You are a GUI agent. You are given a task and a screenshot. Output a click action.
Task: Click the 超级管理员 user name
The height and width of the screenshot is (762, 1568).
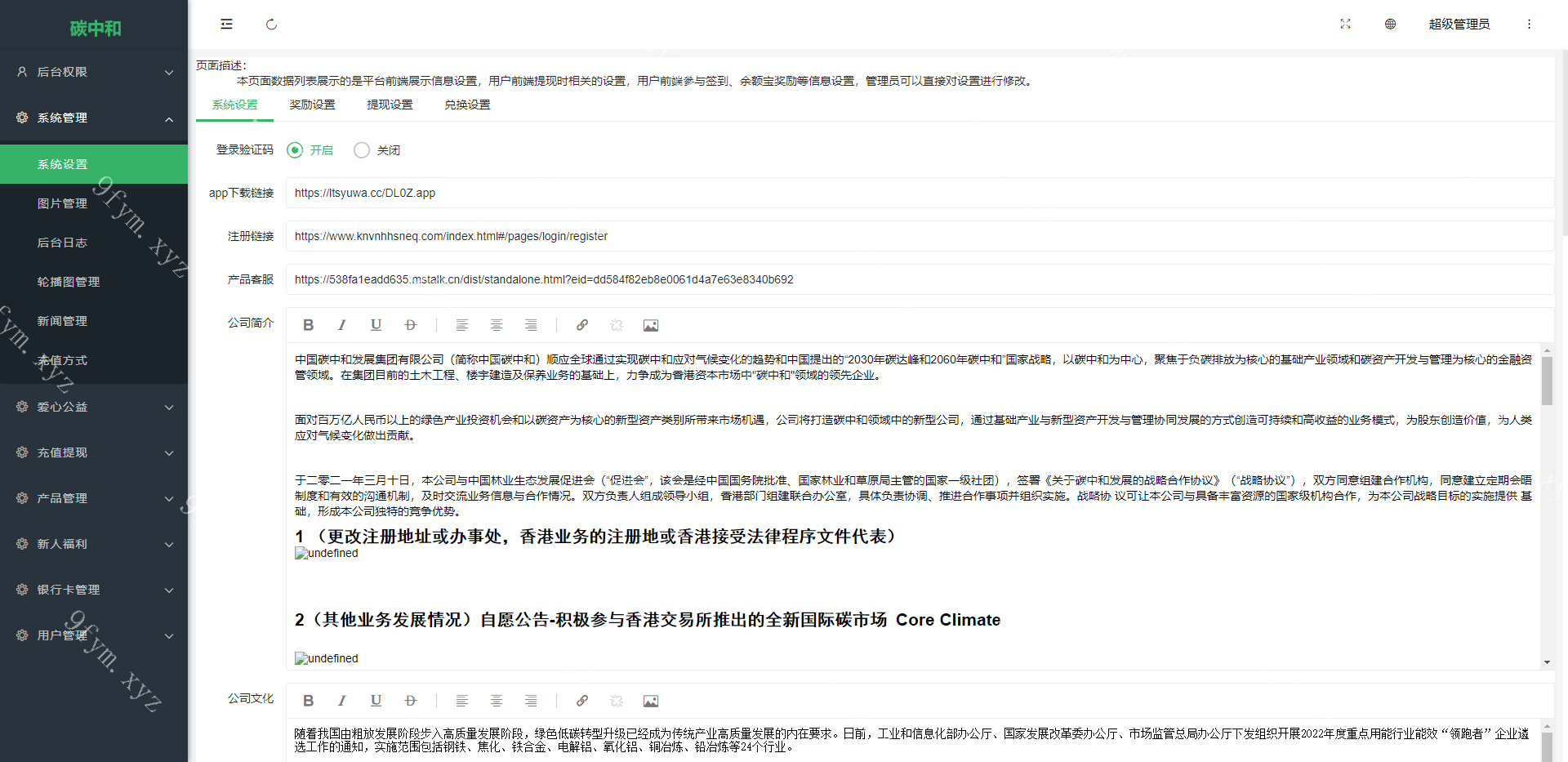(1459, 24)
